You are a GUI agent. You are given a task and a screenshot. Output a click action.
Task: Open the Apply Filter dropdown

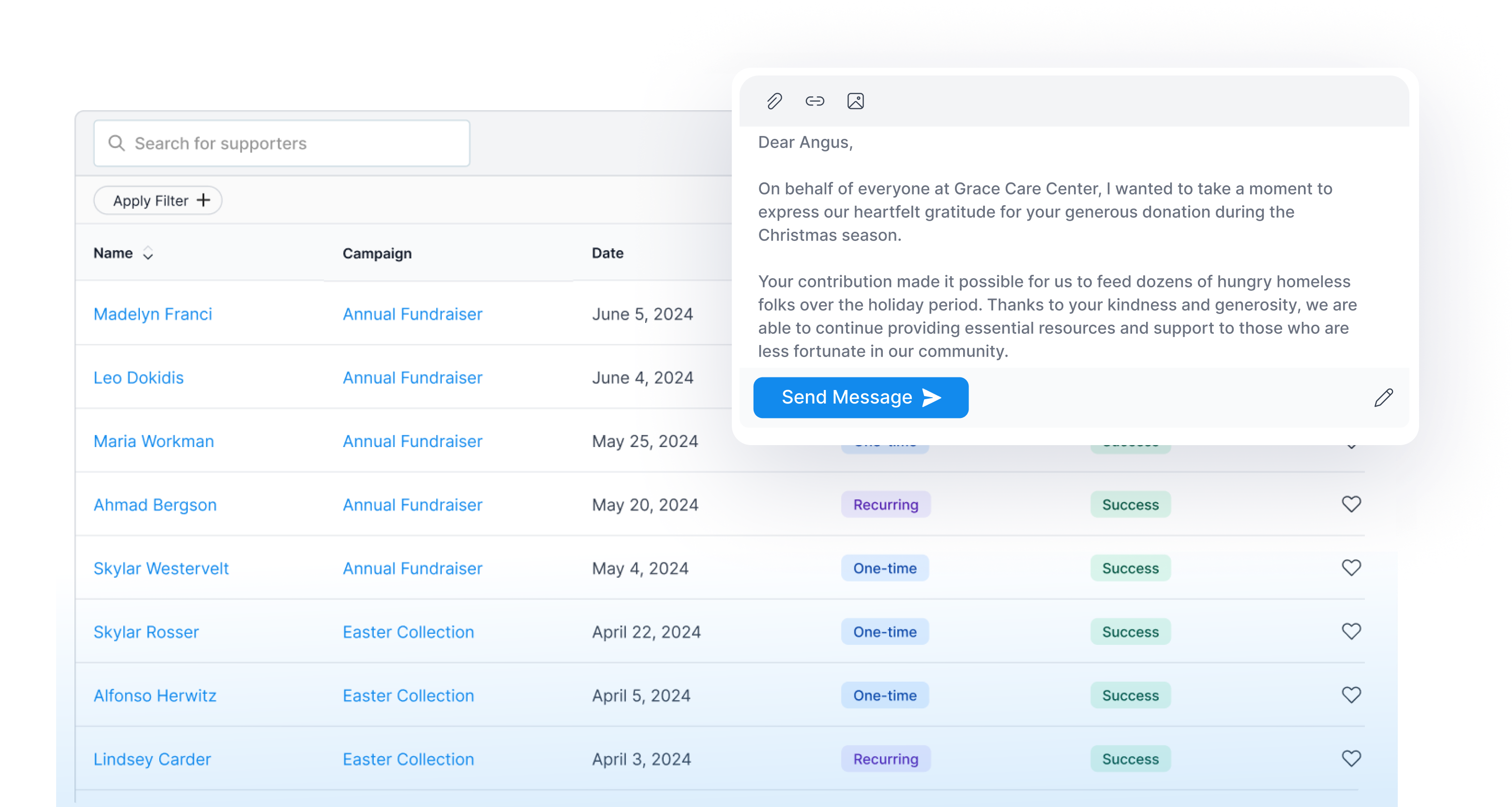(158, 201)
